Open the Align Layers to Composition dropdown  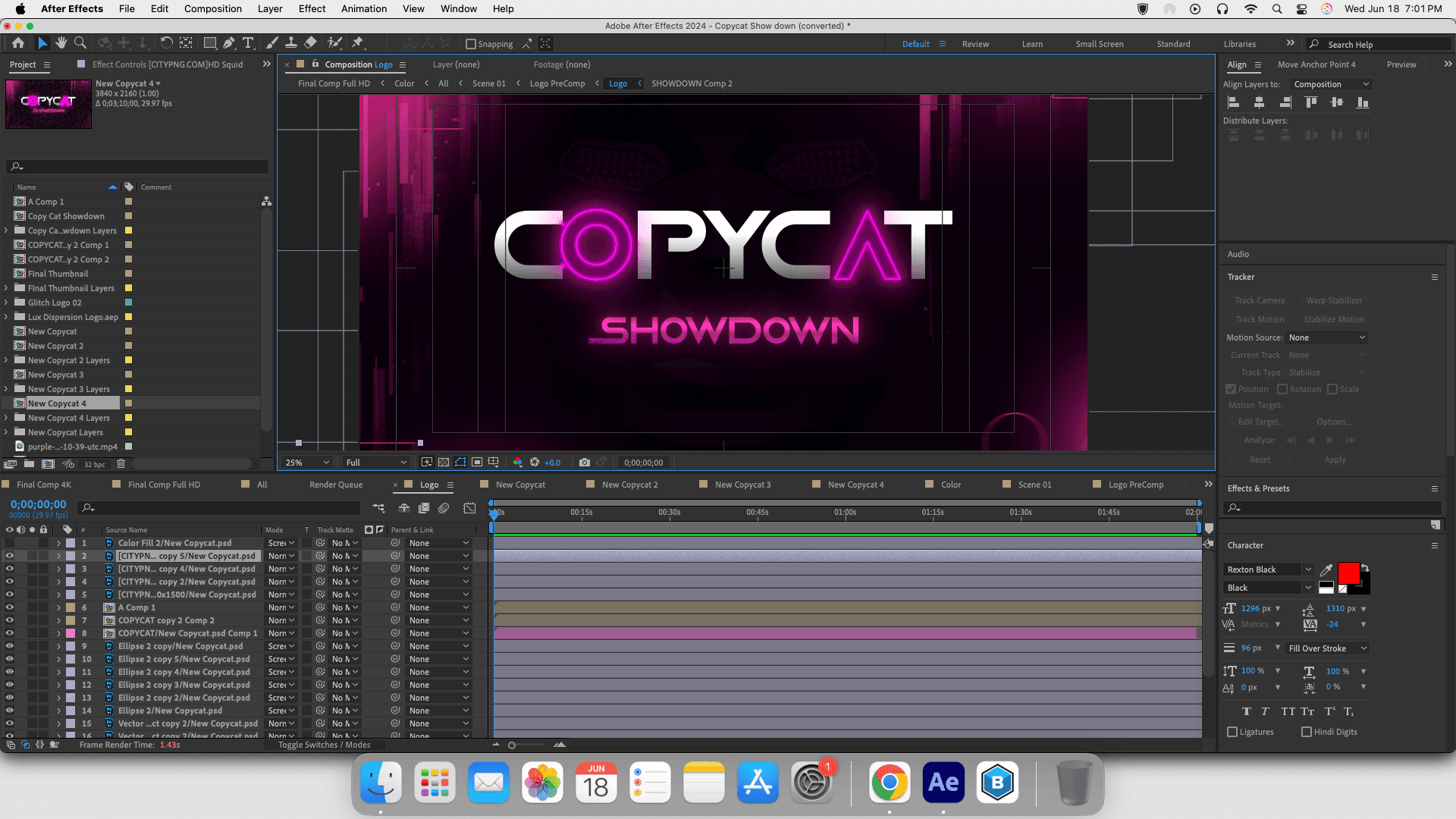[x=1331, y=84]
